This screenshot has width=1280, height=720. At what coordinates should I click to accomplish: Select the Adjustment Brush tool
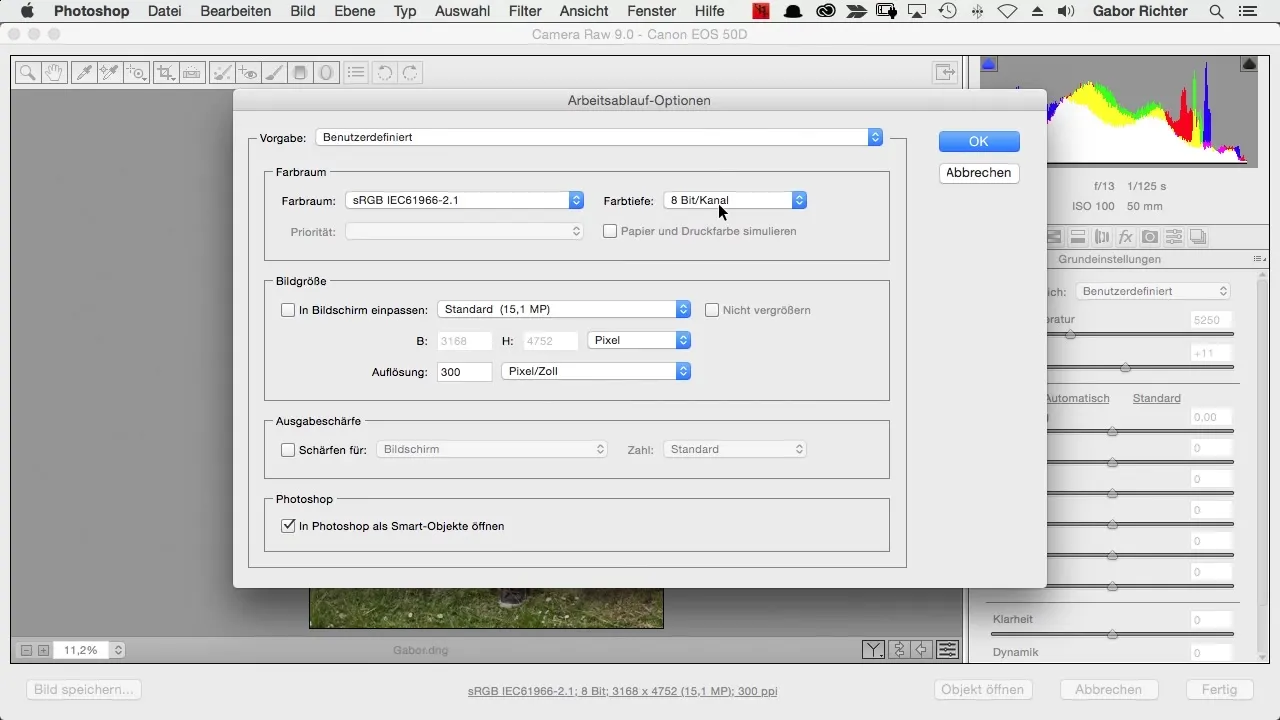(x=274, y=73)
